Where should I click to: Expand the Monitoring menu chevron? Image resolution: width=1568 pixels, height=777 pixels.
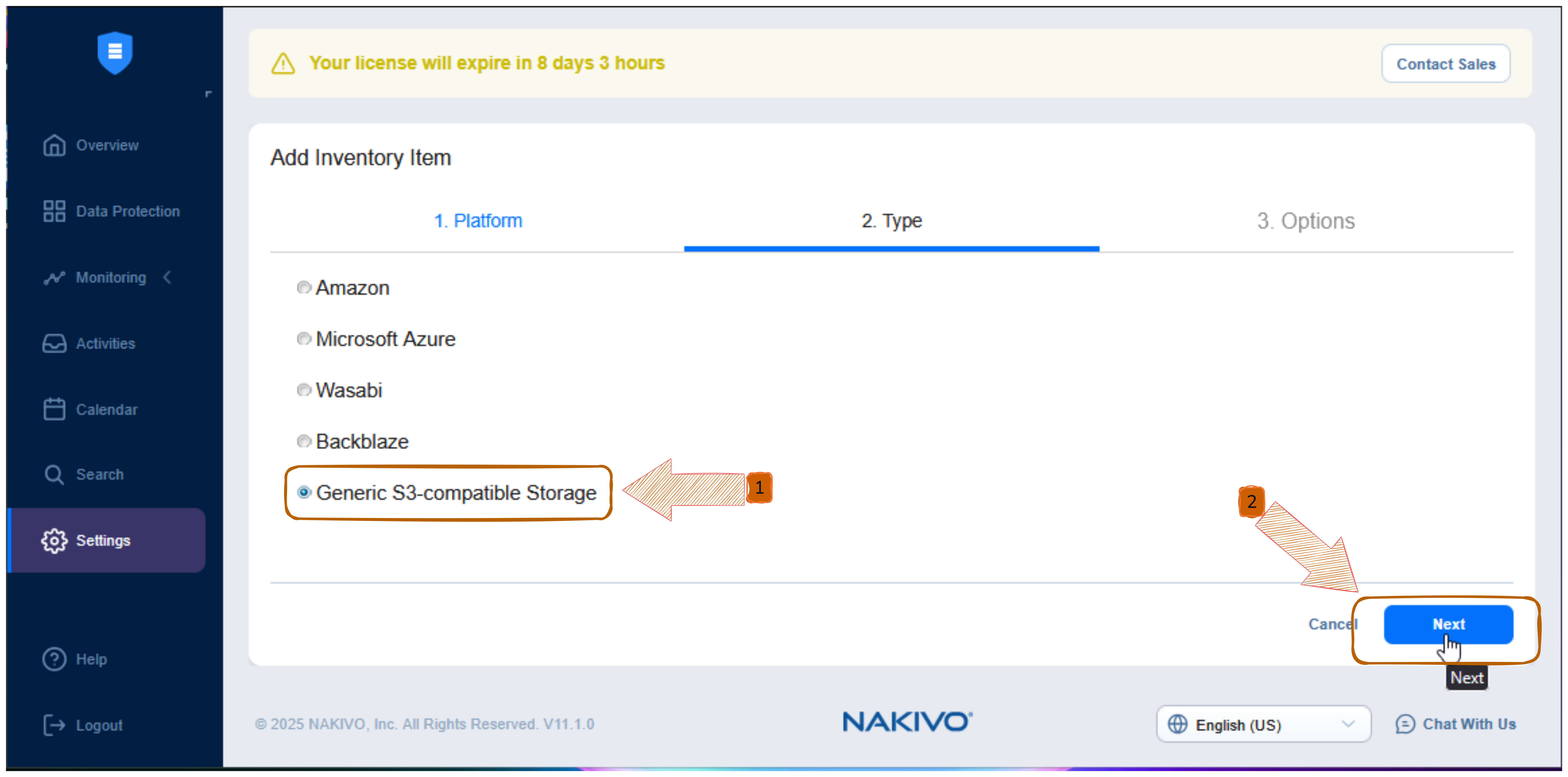tap(167, 278)
